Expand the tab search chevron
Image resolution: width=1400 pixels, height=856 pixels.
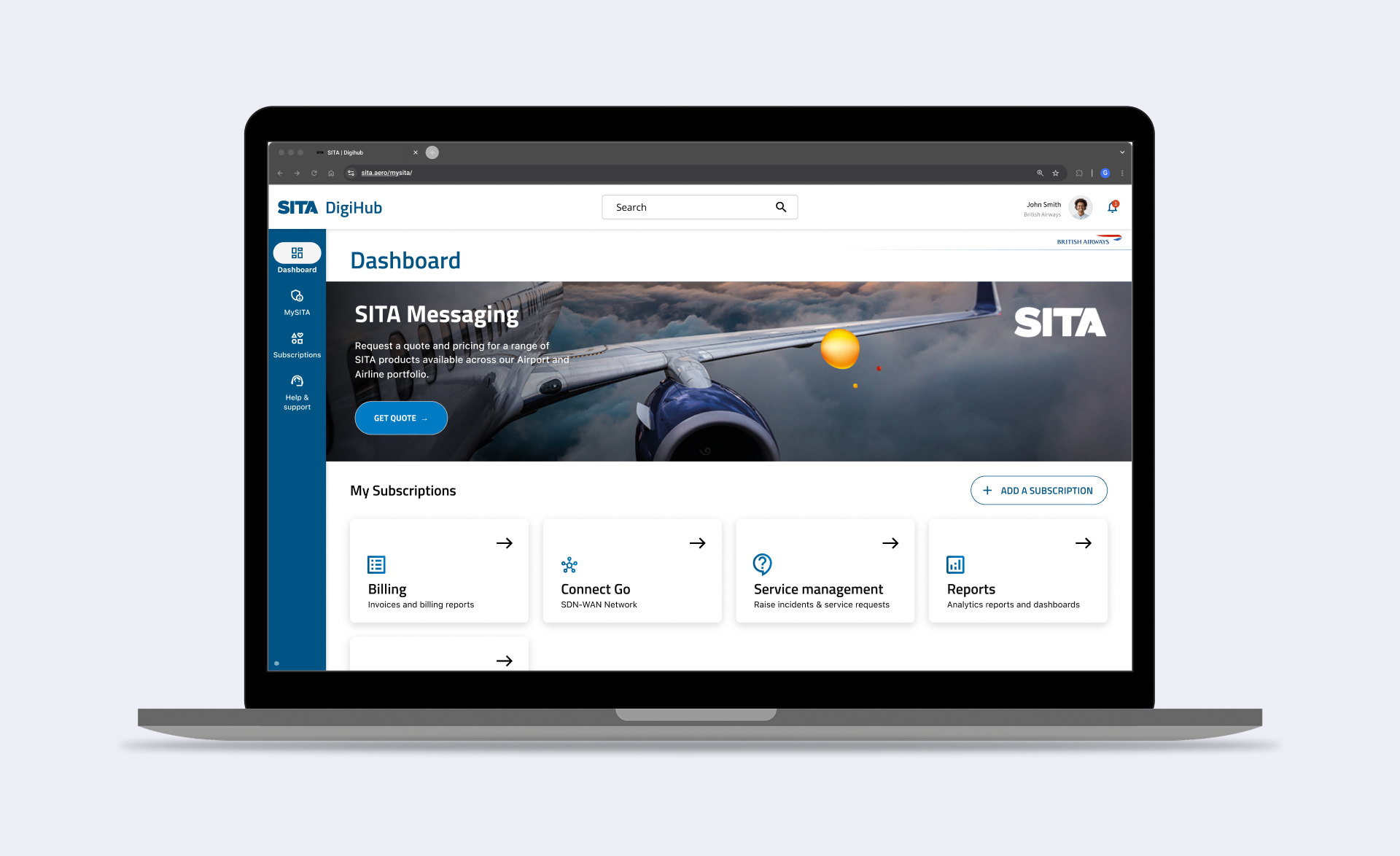coord(1122,152)
